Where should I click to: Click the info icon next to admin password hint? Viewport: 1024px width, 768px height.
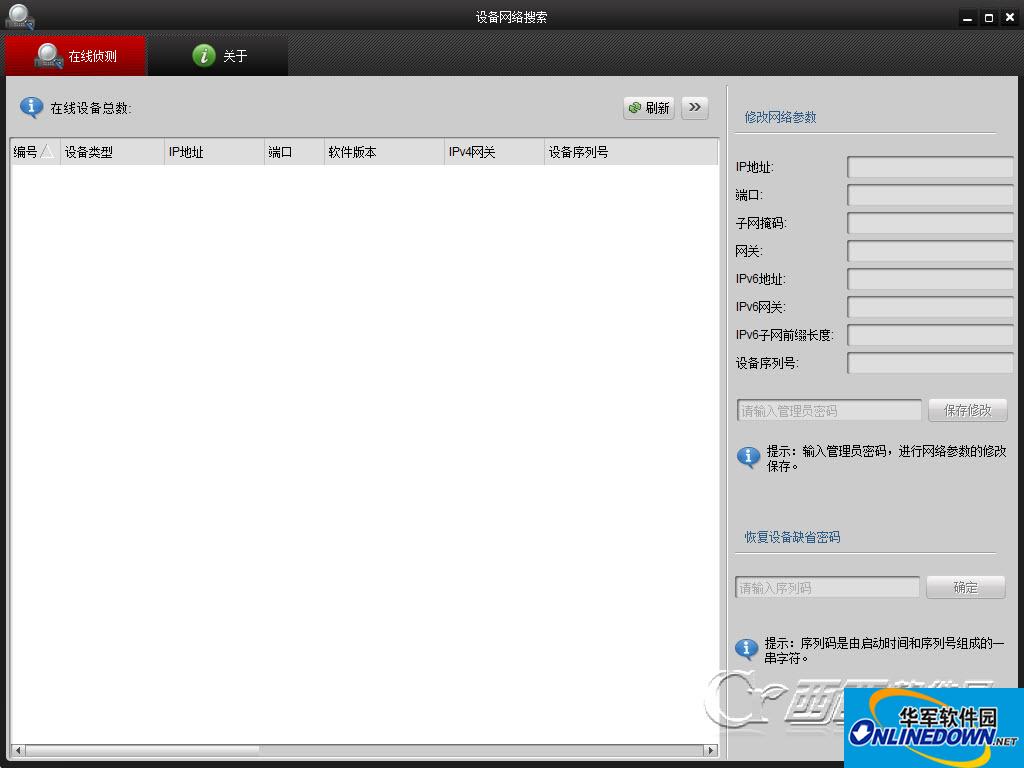pos(748,457)
